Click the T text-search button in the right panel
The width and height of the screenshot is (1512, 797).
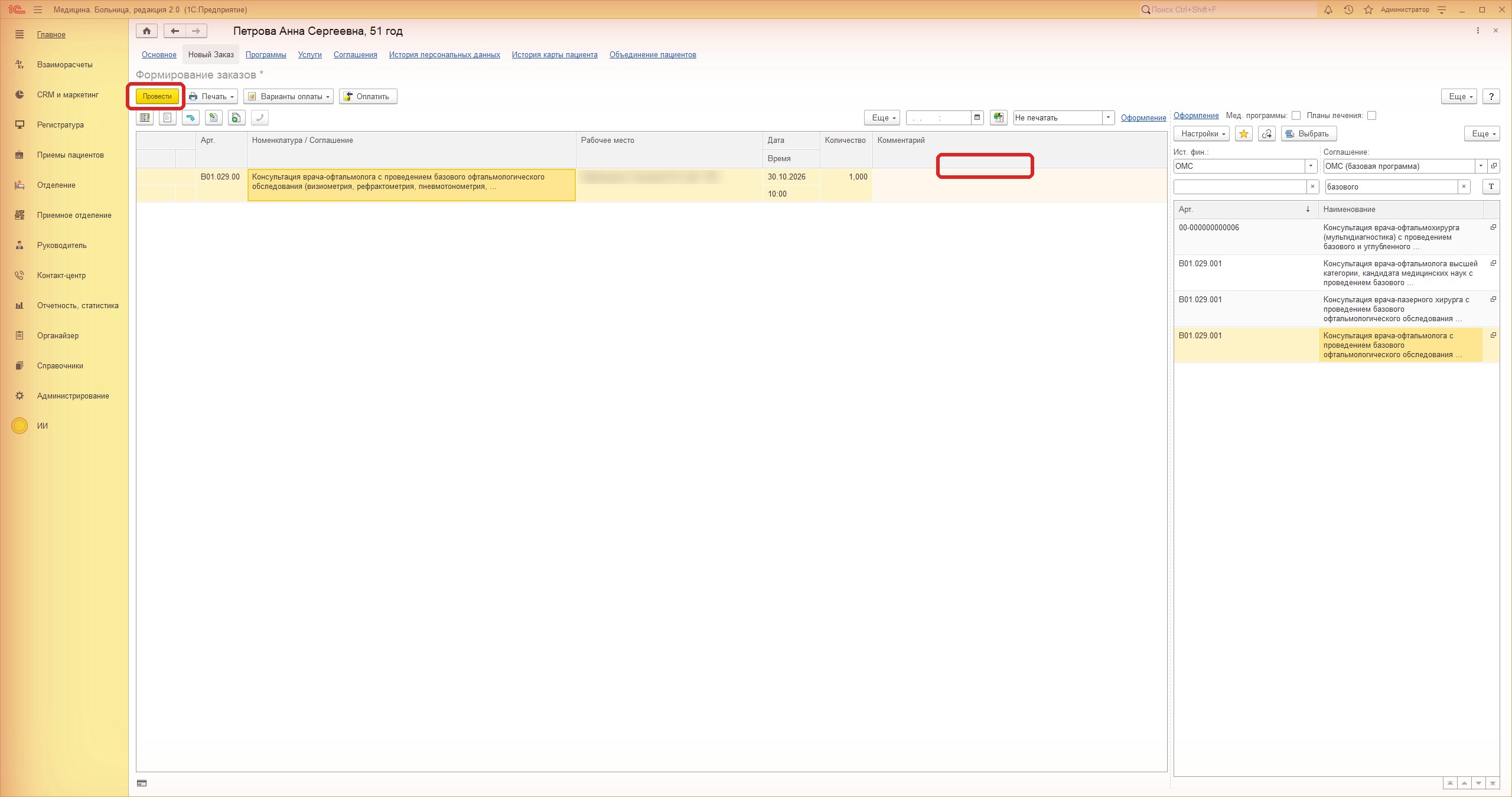click(x=1491, y=187)
